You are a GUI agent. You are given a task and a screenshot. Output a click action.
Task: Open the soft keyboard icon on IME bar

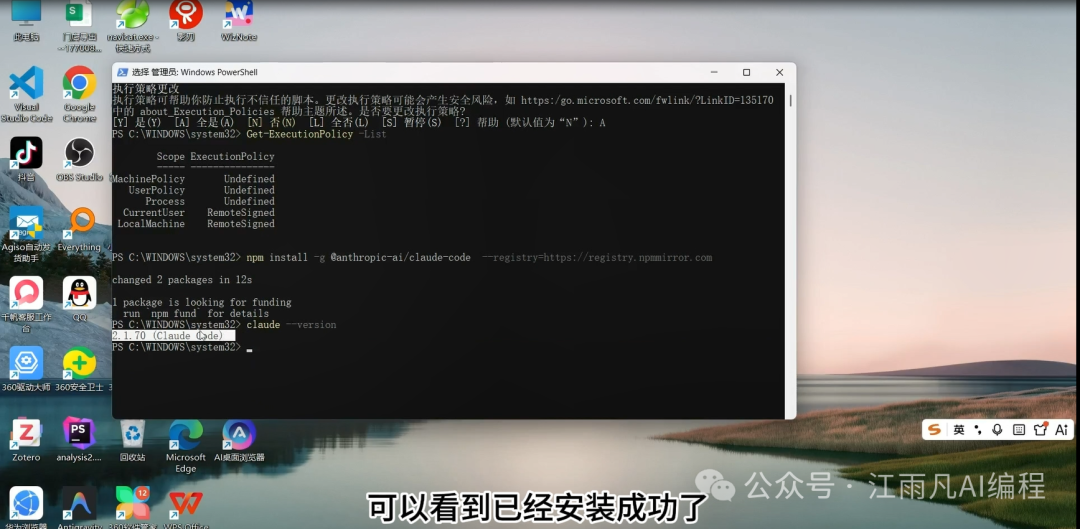click(x=1019, y=430)
